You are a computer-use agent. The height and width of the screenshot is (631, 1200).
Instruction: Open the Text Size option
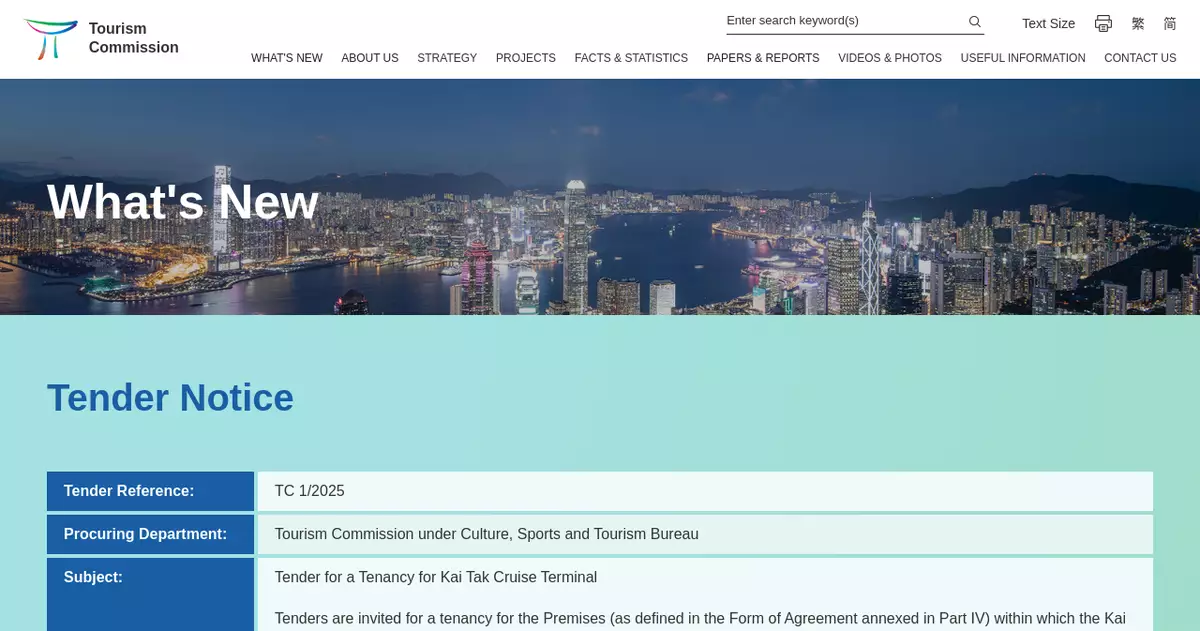(1048, 23)
